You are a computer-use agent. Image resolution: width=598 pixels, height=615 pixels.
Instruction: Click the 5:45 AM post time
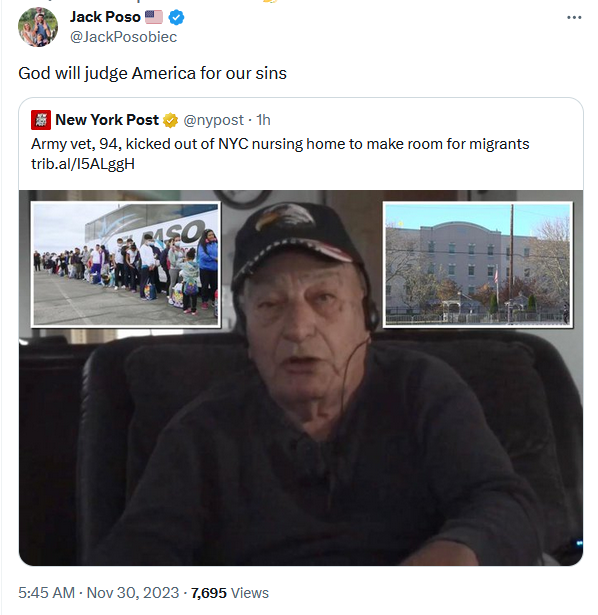[x=46, y=593]
